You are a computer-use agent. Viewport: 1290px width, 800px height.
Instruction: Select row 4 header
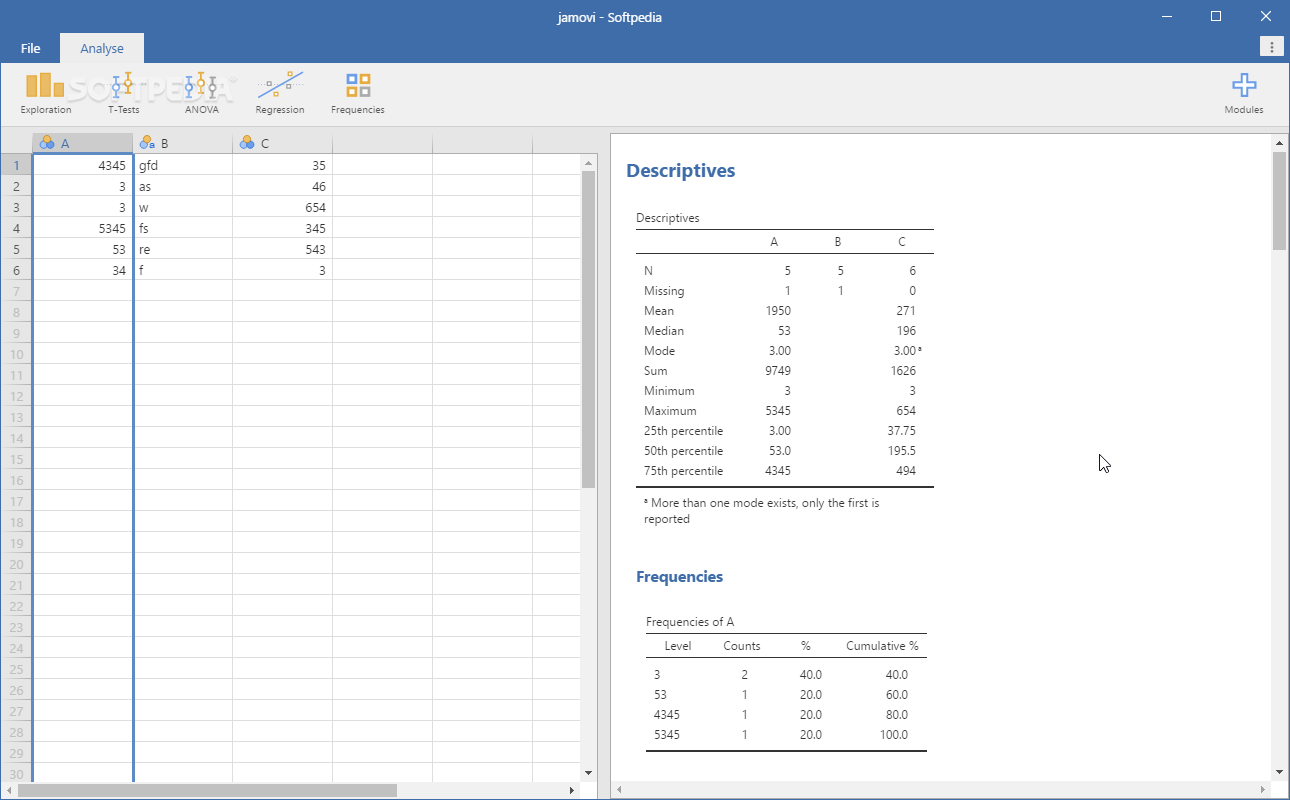(16, 229)
